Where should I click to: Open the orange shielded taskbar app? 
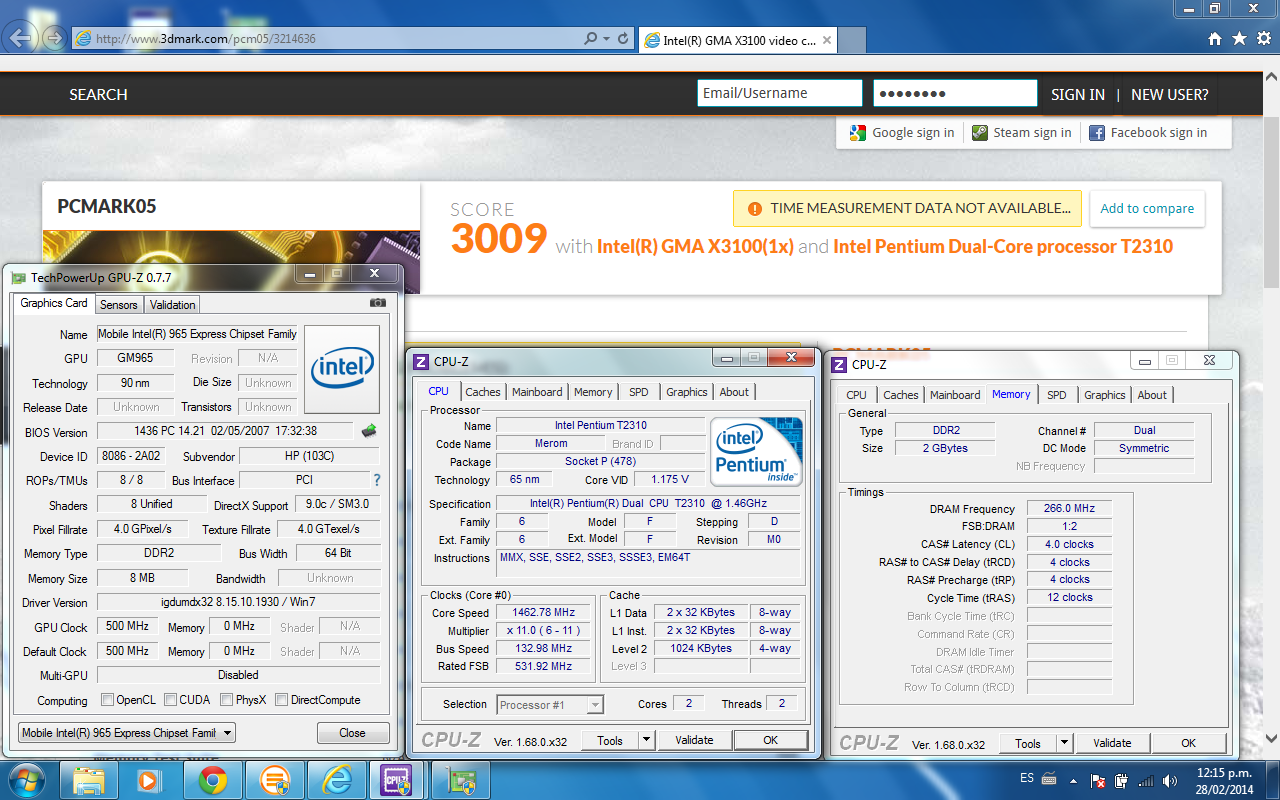click(x=273, y=779)
